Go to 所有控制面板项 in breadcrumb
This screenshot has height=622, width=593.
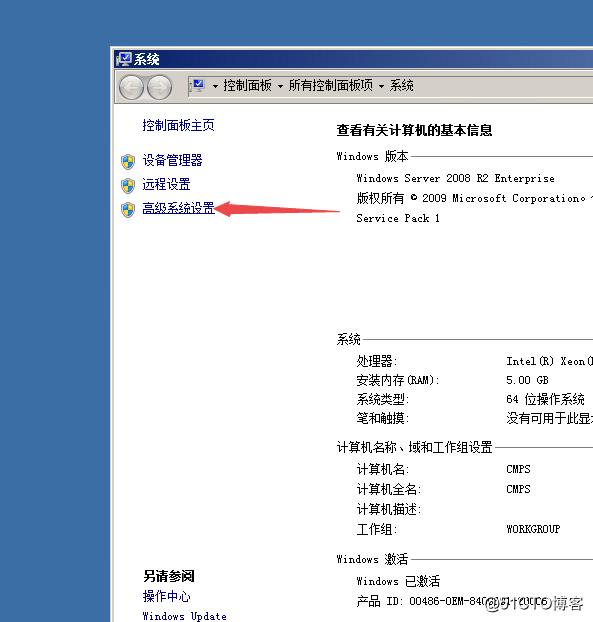[x=331, y=85]
